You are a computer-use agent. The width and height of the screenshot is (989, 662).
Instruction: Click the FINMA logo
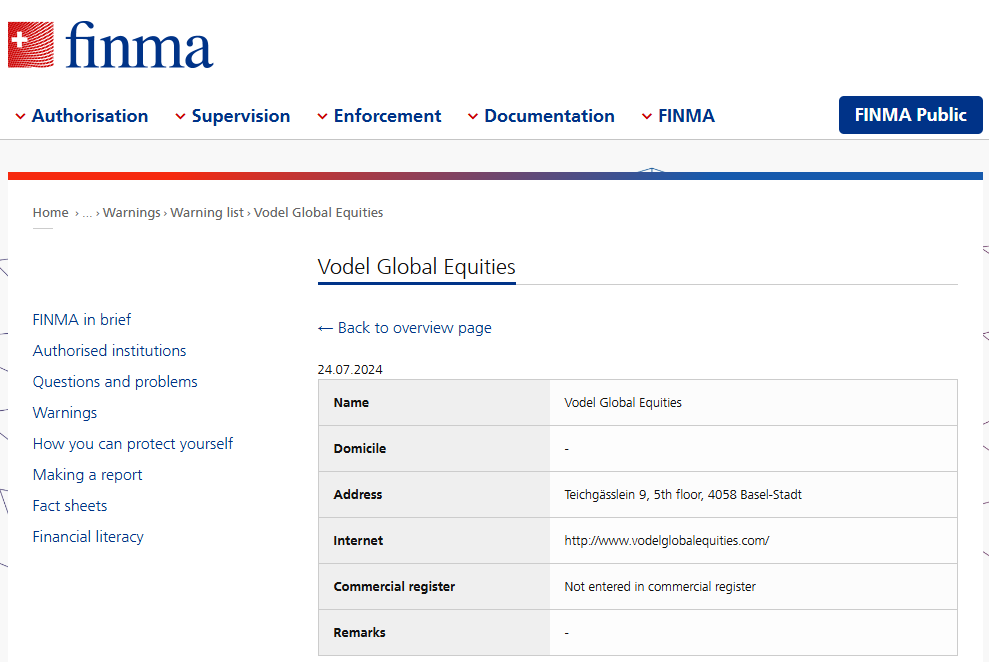[110, 45]
